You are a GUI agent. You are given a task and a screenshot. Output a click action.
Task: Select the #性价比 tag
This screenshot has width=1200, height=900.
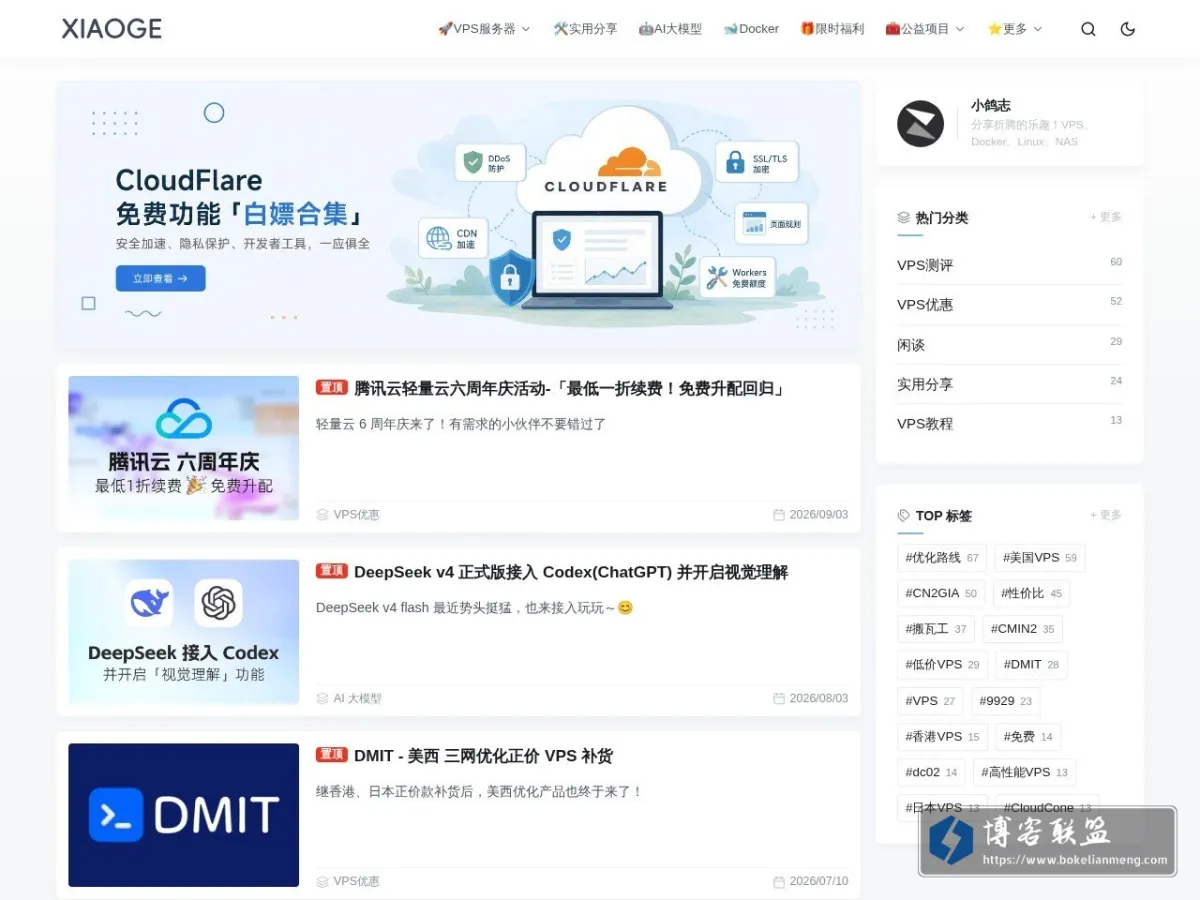pyautogui.click(x=1031, y=593)
